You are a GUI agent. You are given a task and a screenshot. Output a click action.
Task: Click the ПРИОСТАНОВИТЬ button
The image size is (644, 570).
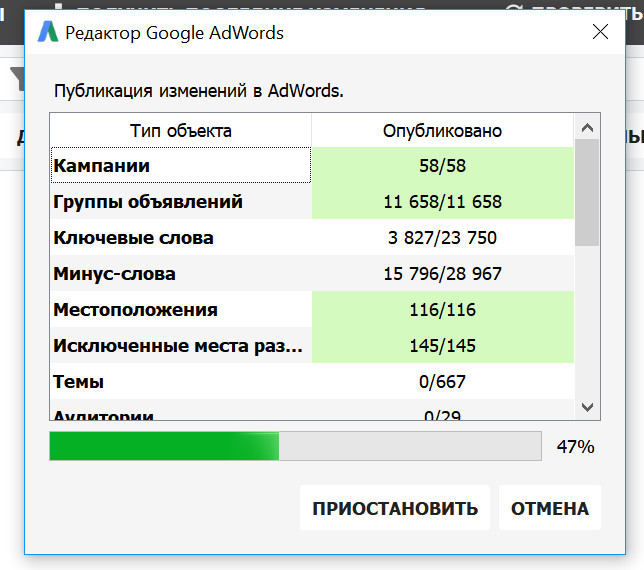pos(395,508)
